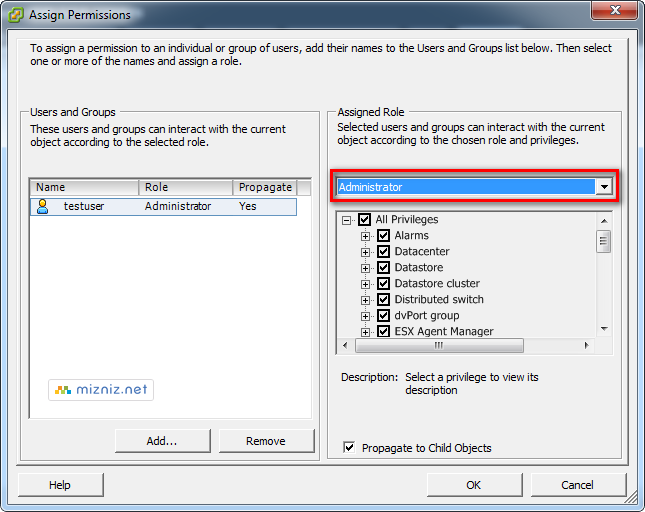Uncheck the dvPort group checkbox
Image resolution: width=645 pixels, height=512 pixels.
[383, 316]
